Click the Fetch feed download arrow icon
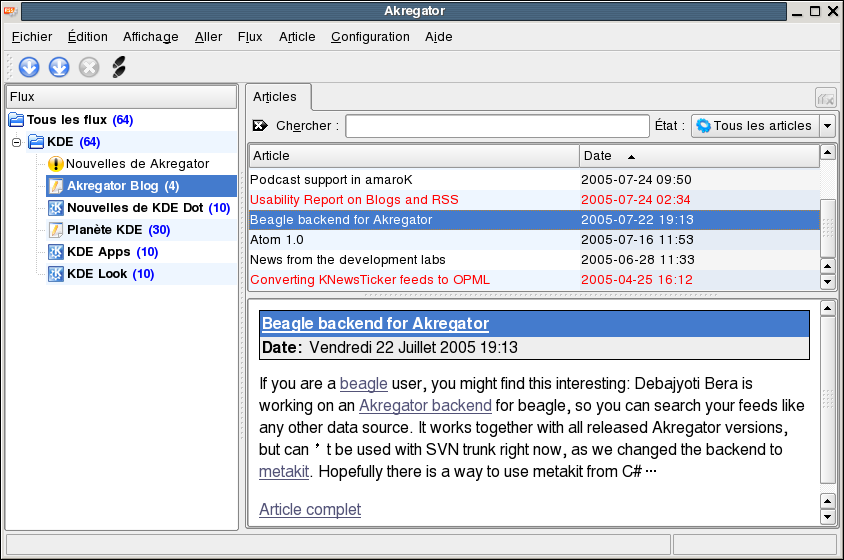Viewport: 844px width, 560px height. [x=29, y=67]
